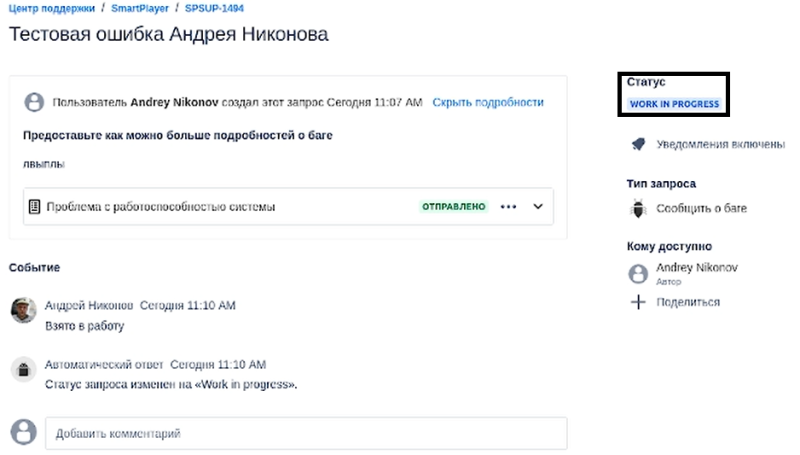Click the gray avatar beside comment box
800x455 pixels.
click(x=23, y=432)
